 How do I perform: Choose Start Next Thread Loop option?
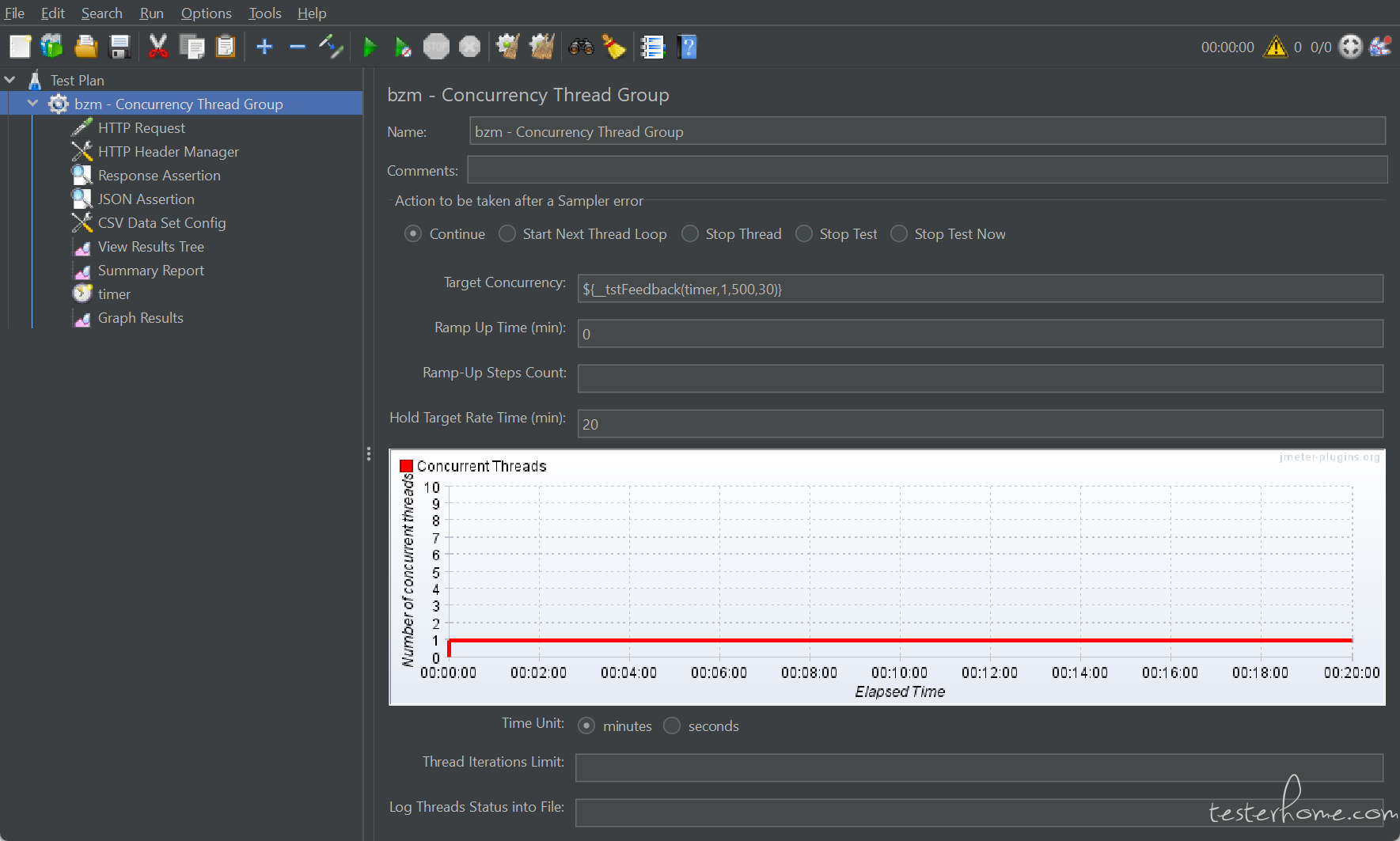[x=507, y=234]
